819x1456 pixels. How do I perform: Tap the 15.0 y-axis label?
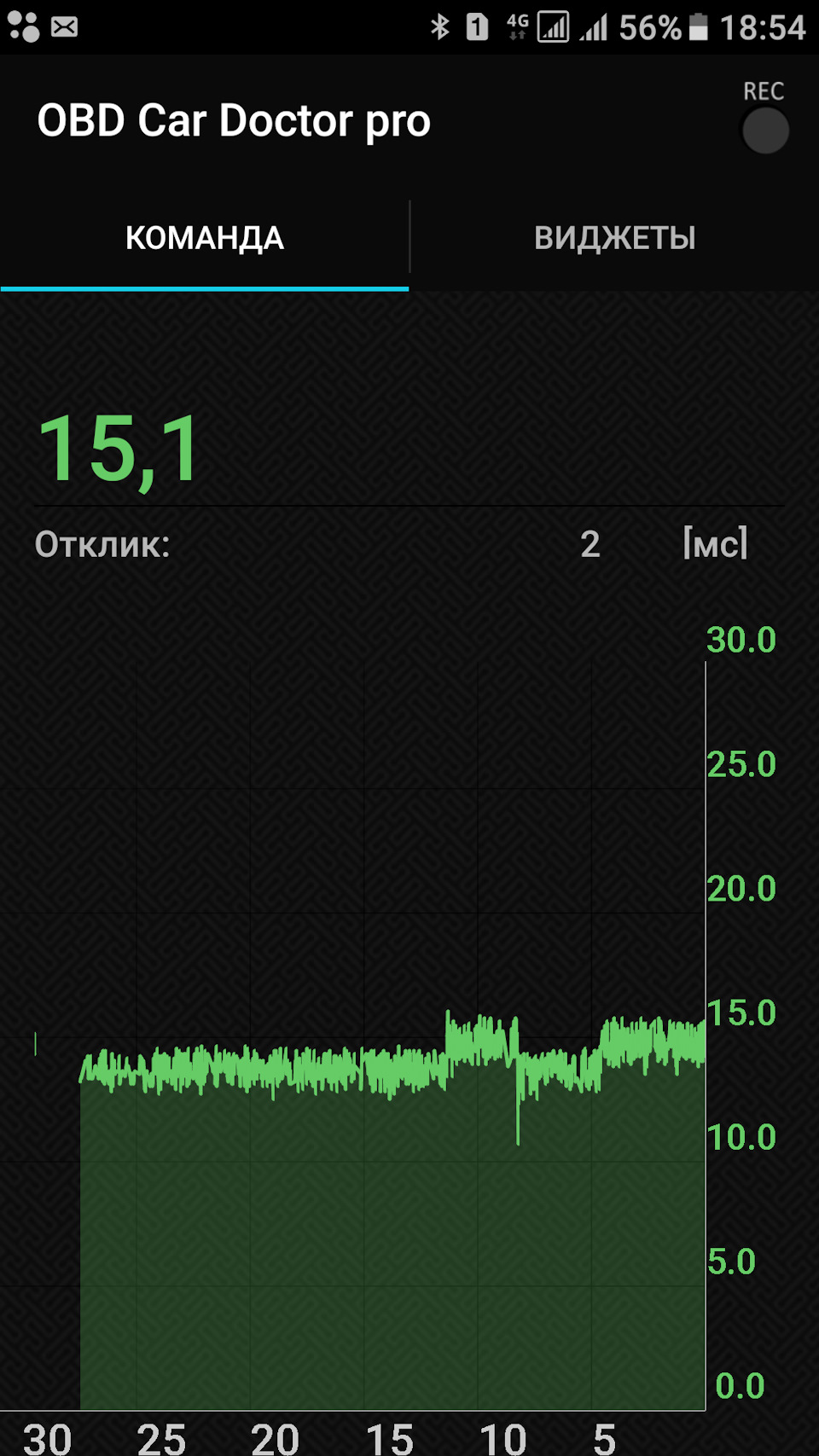pos(741,1013)
